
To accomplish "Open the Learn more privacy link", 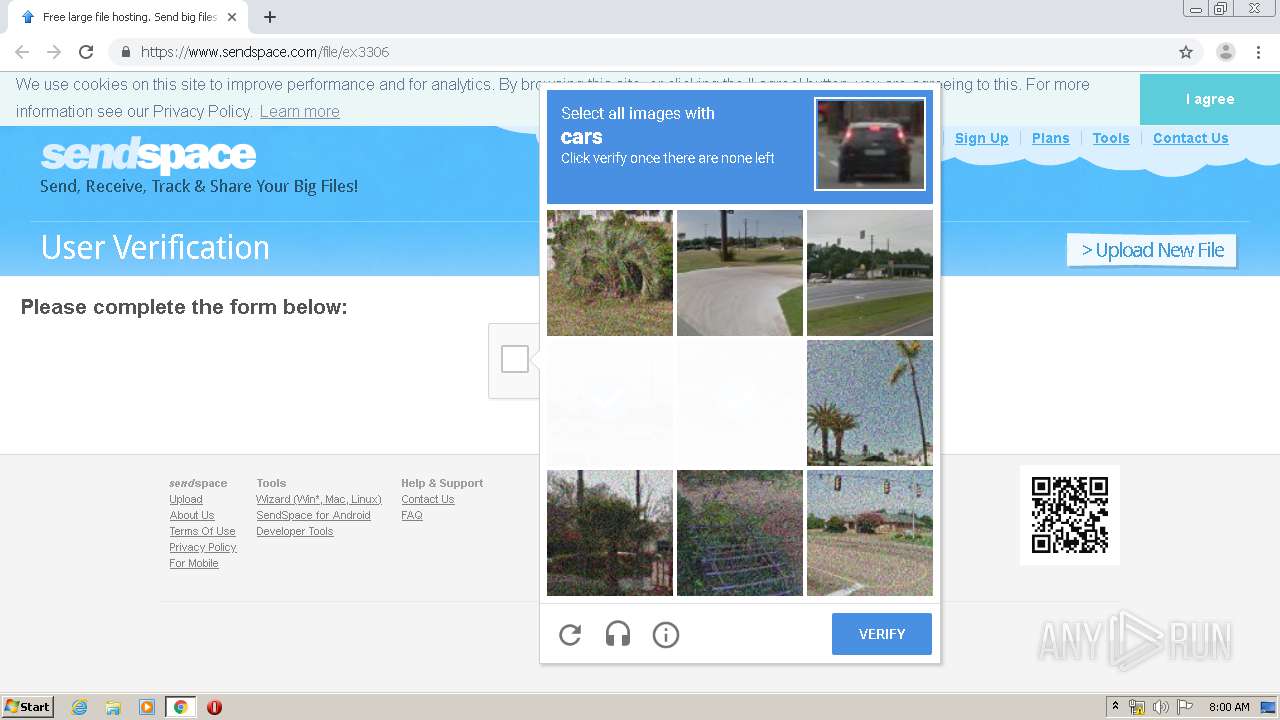I will (x=300, y=111).
